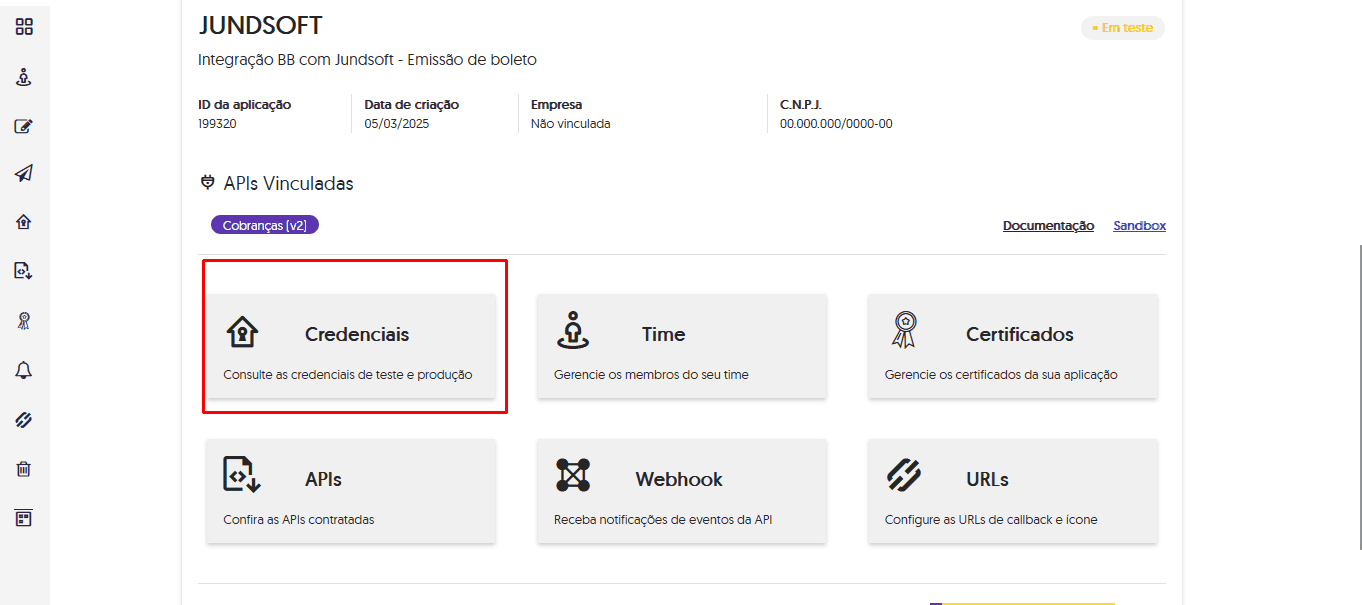The image size is (1362, 605).
Task: Click the team member icon in sidebar
Action: 24,77
